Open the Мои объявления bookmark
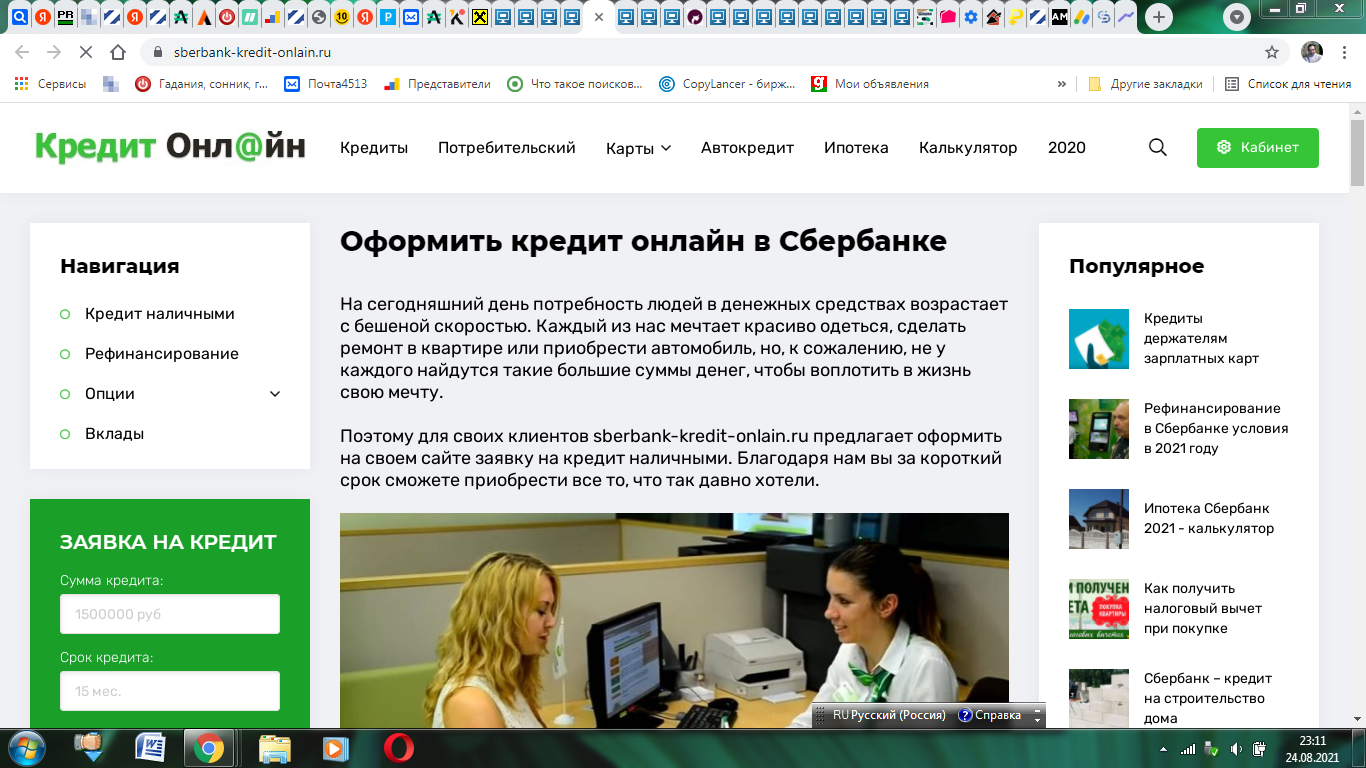The image size is (1366, 768). (x=870, y=84)
